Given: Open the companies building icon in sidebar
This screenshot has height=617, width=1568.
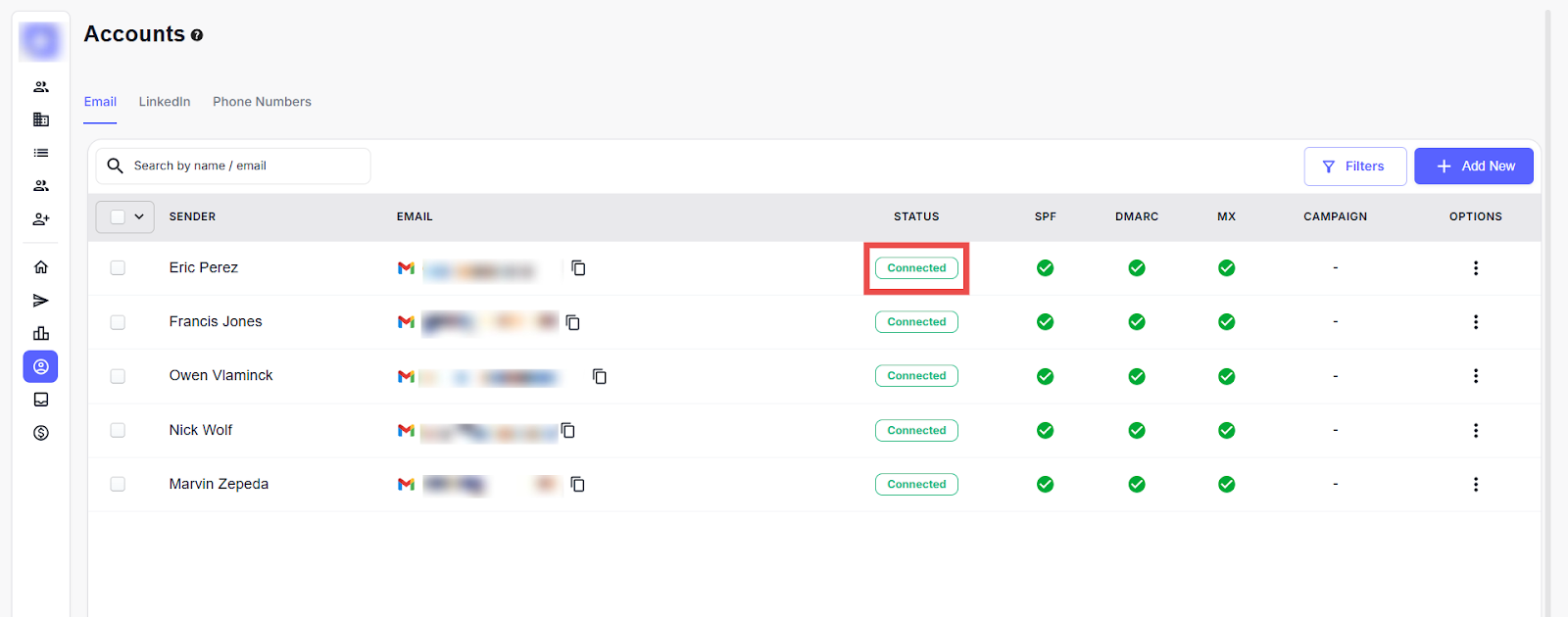Looking at the screenshot, I should 41,119.
